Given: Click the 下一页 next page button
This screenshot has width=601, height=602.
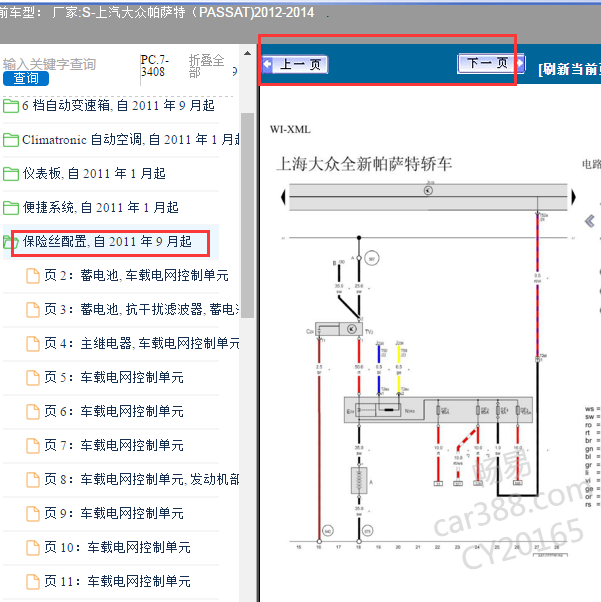Looking at the screenshot, I should click(491, 63).
